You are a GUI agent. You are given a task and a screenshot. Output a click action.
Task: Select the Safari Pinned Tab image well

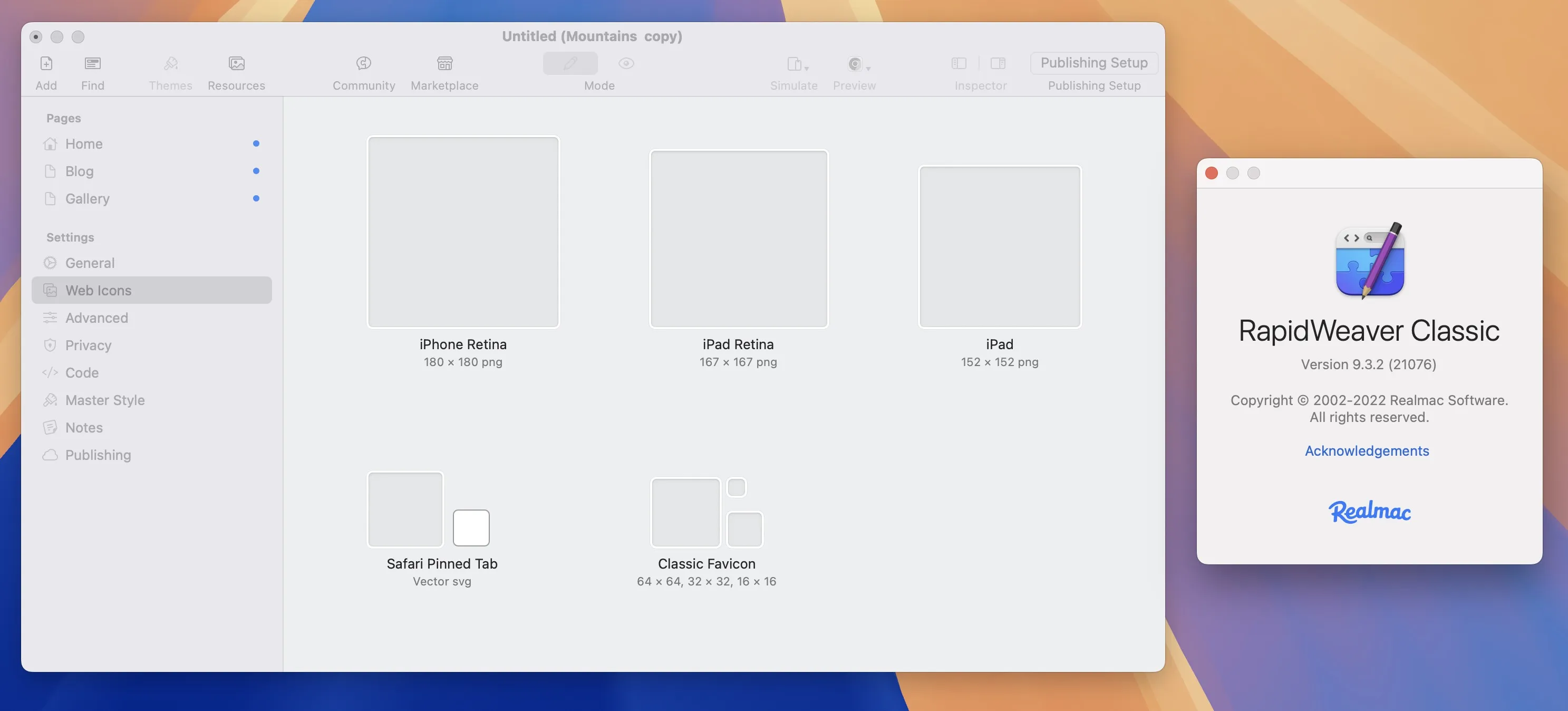[405, 510]
